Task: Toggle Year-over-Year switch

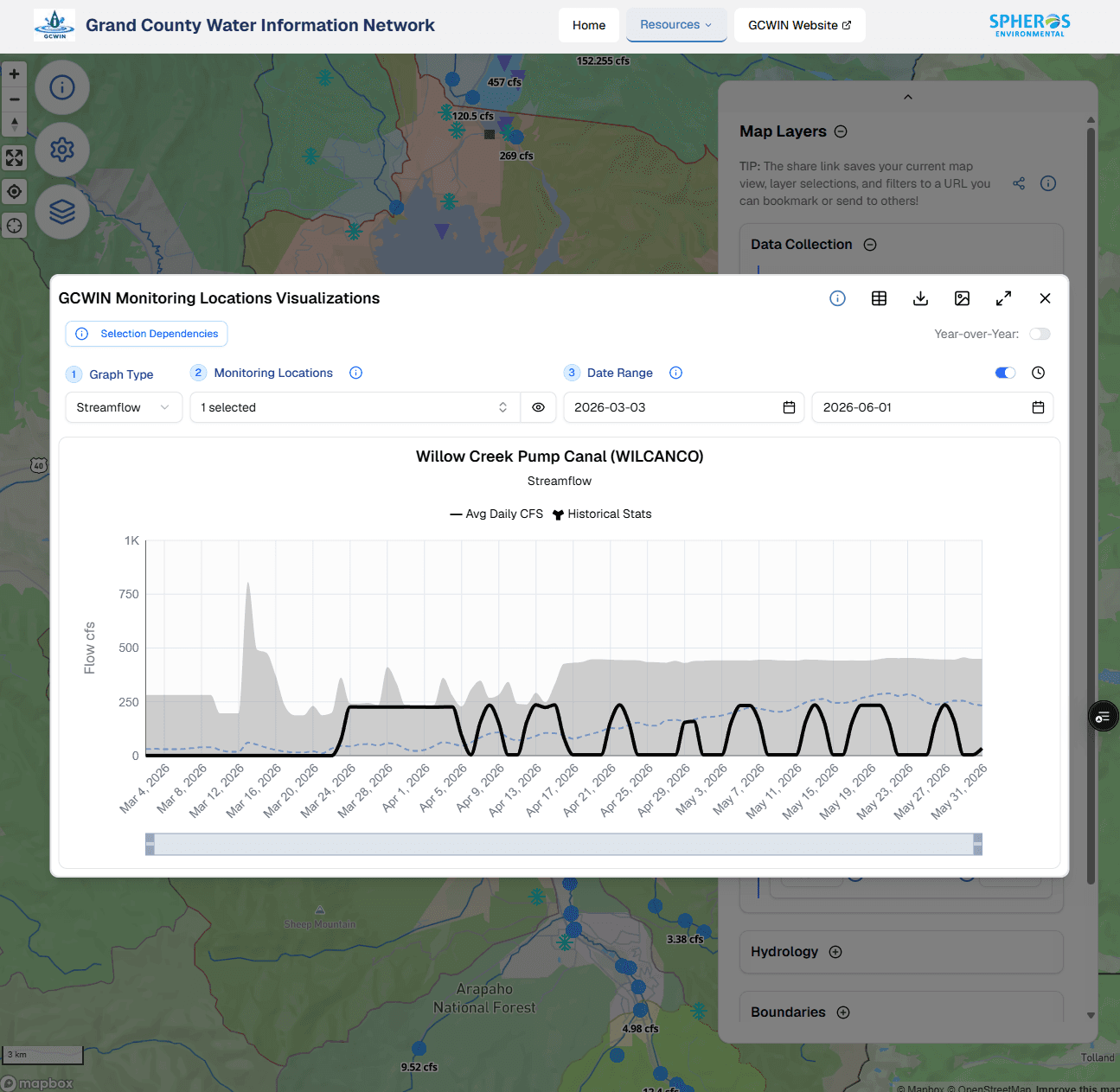Action: pos(1040,334)
